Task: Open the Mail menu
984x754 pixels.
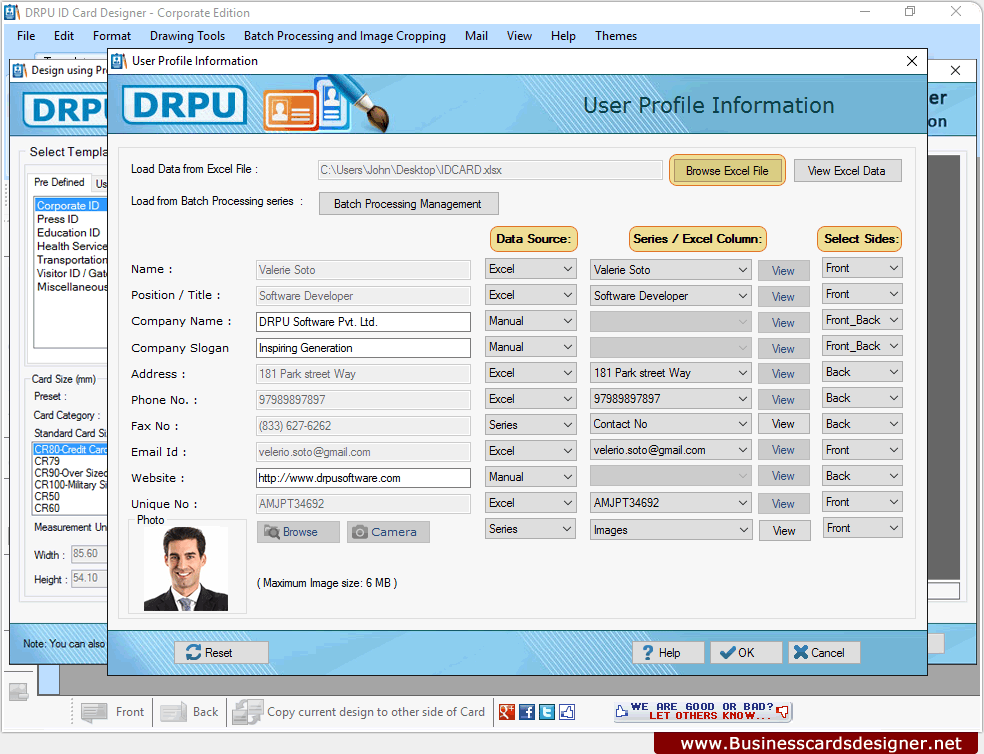Action: pyautogui.click(x=476, y=36)
